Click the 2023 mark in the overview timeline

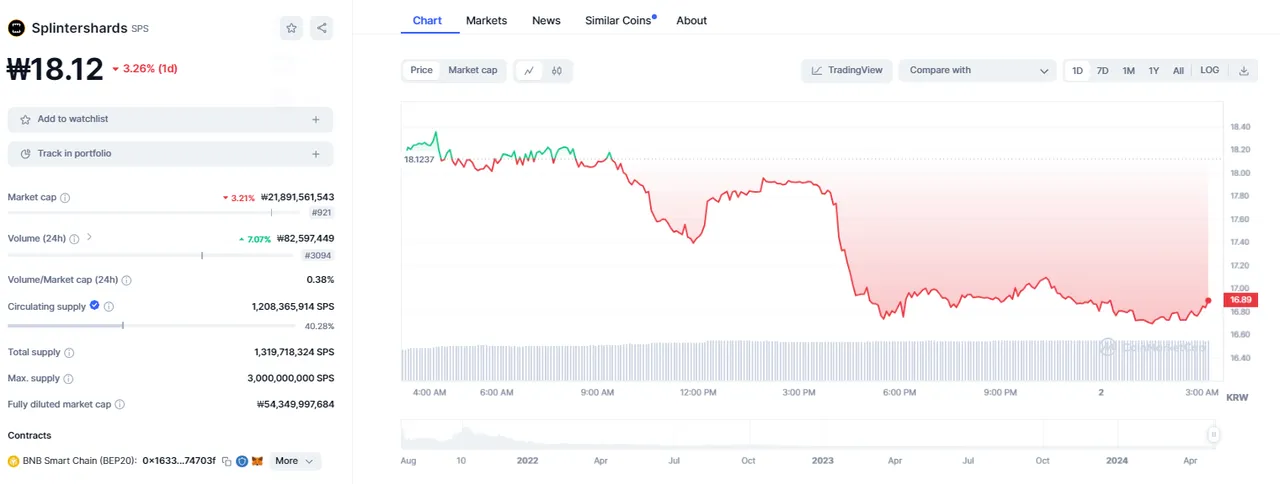[x=822, y=461]
